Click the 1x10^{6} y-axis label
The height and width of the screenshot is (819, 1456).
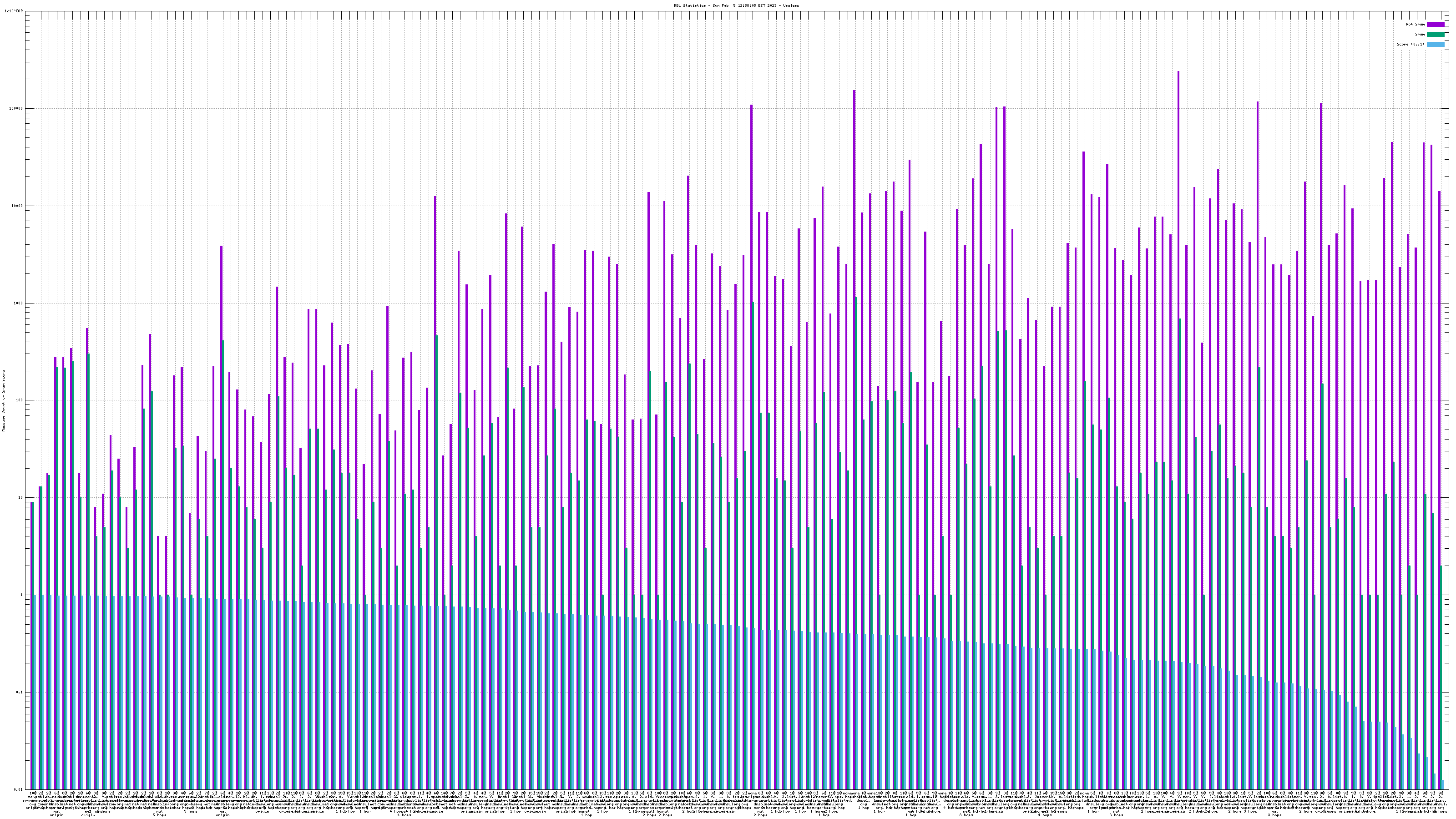pos(14,11)
